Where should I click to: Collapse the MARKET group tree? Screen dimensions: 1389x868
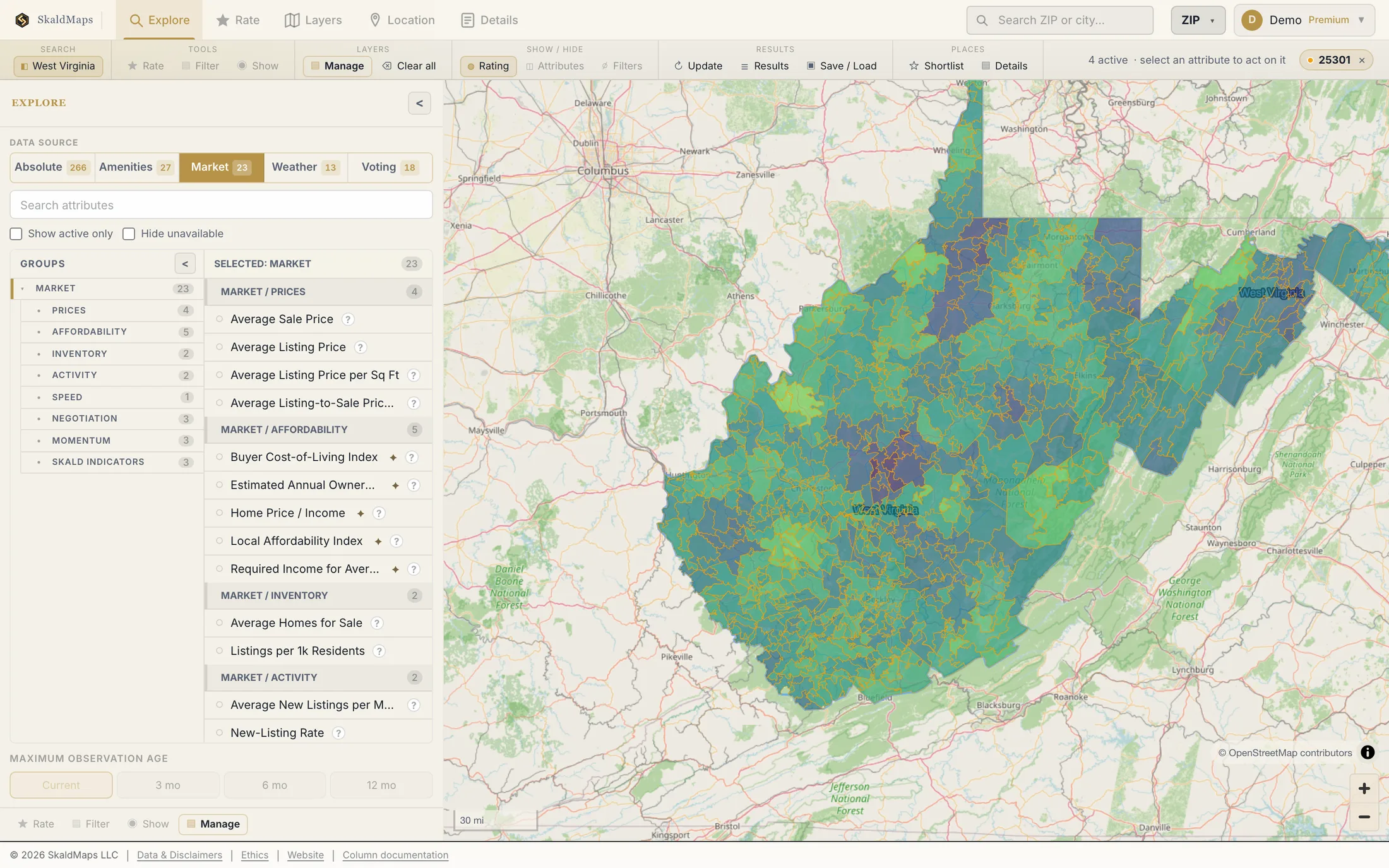22,288
